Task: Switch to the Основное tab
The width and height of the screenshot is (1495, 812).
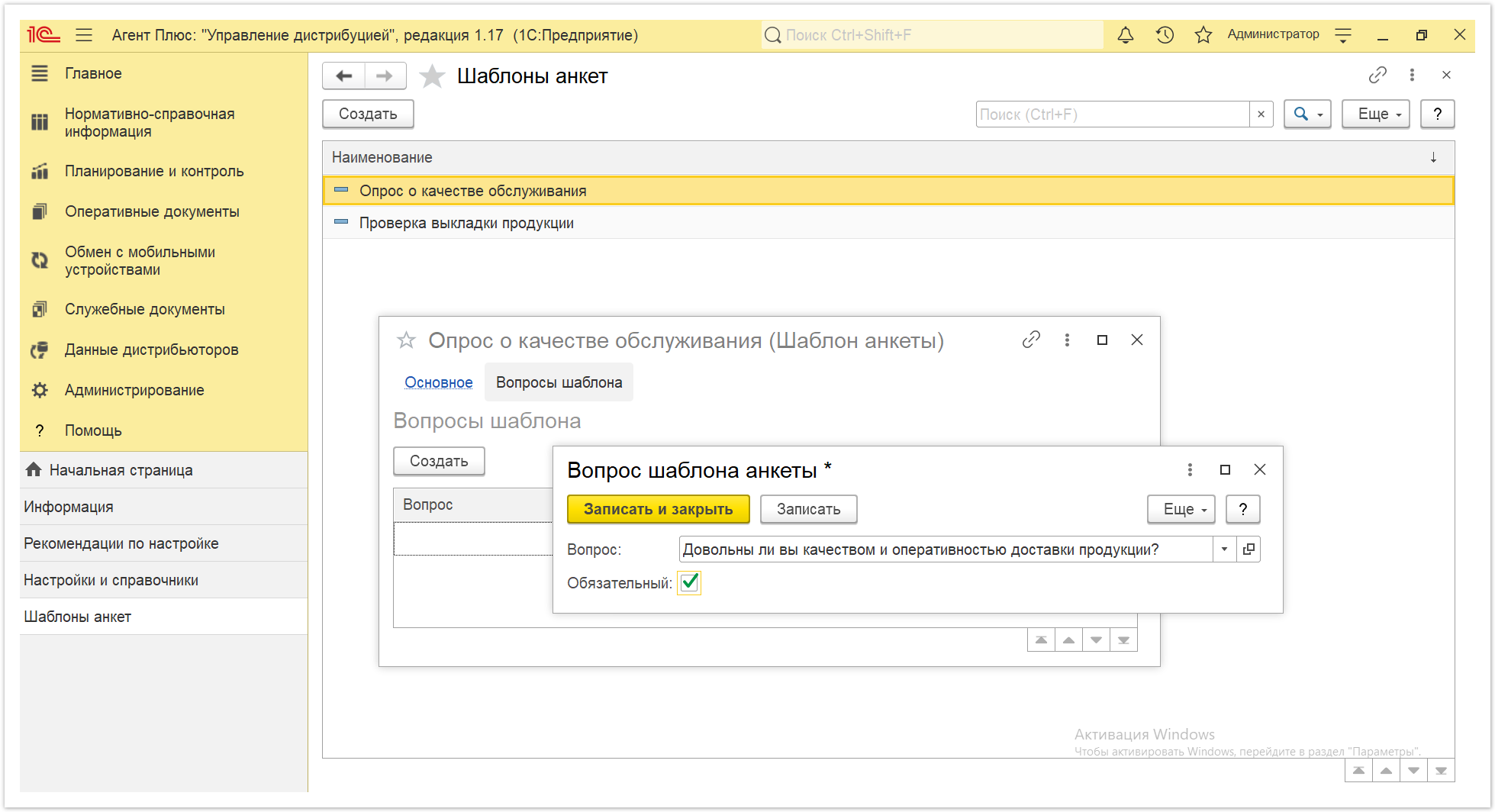Action: (439, 382)
